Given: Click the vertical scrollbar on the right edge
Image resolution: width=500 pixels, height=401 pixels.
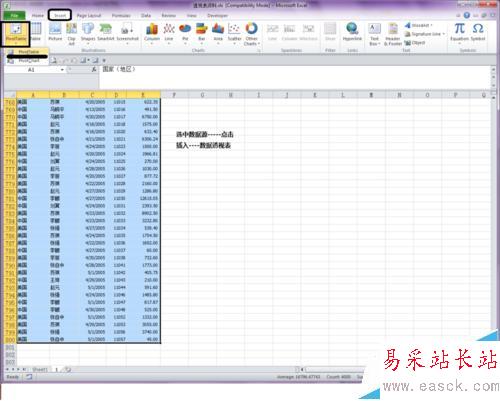Looking at the screenshot, I should pos(495,213).
